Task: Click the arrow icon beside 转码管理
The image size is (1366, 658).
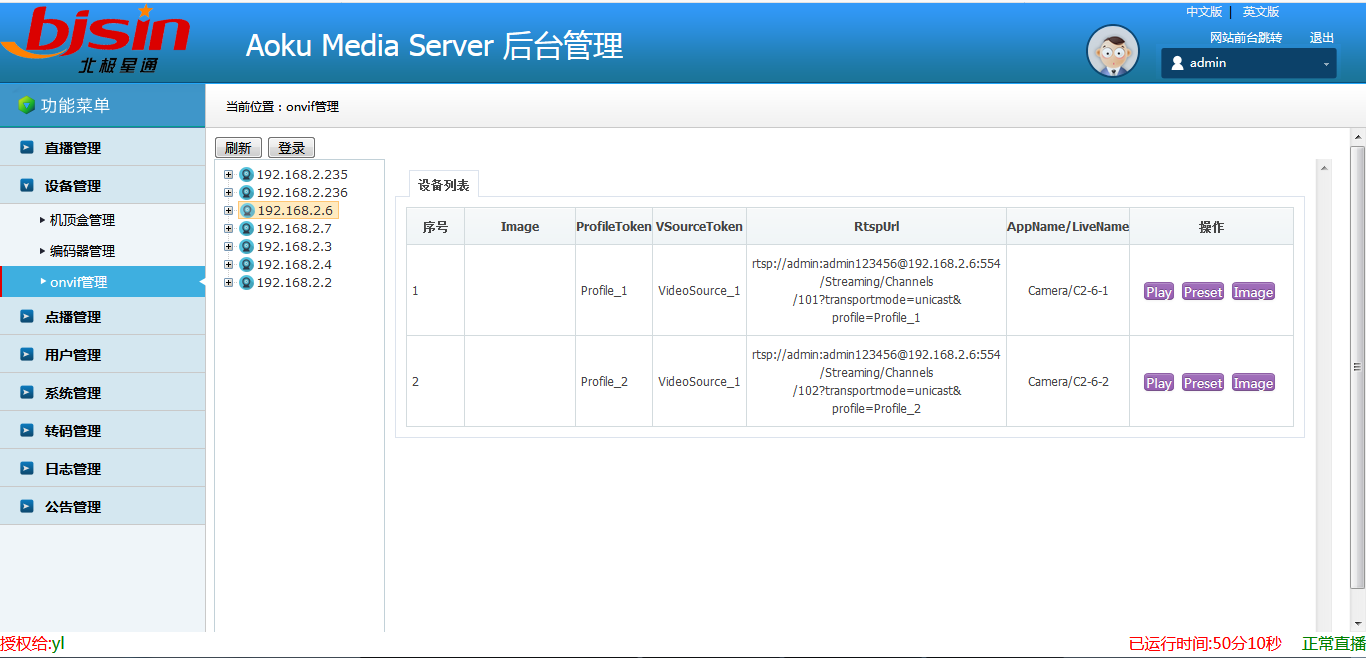Action: 27,430
